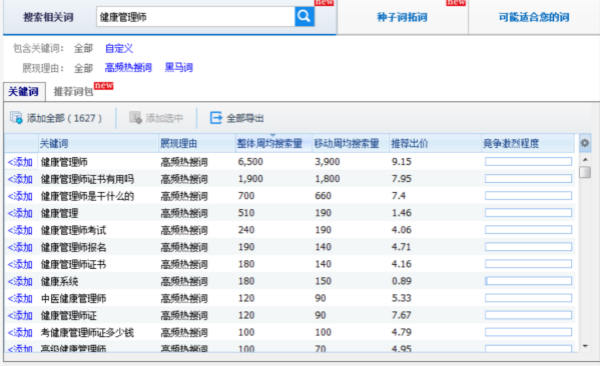The image size is (600, 366).
Task: Click competition bar for 健康管理师
Action: pyautogui.click(x=528, y=162)
